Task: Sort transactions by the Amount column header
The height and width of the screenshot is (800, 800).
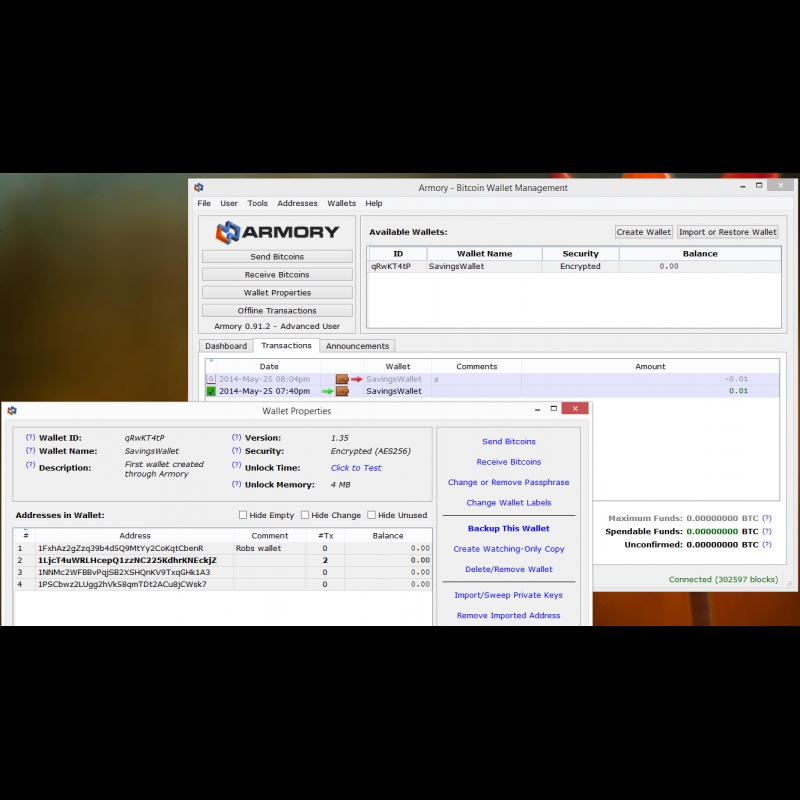Action: point(650,366)
